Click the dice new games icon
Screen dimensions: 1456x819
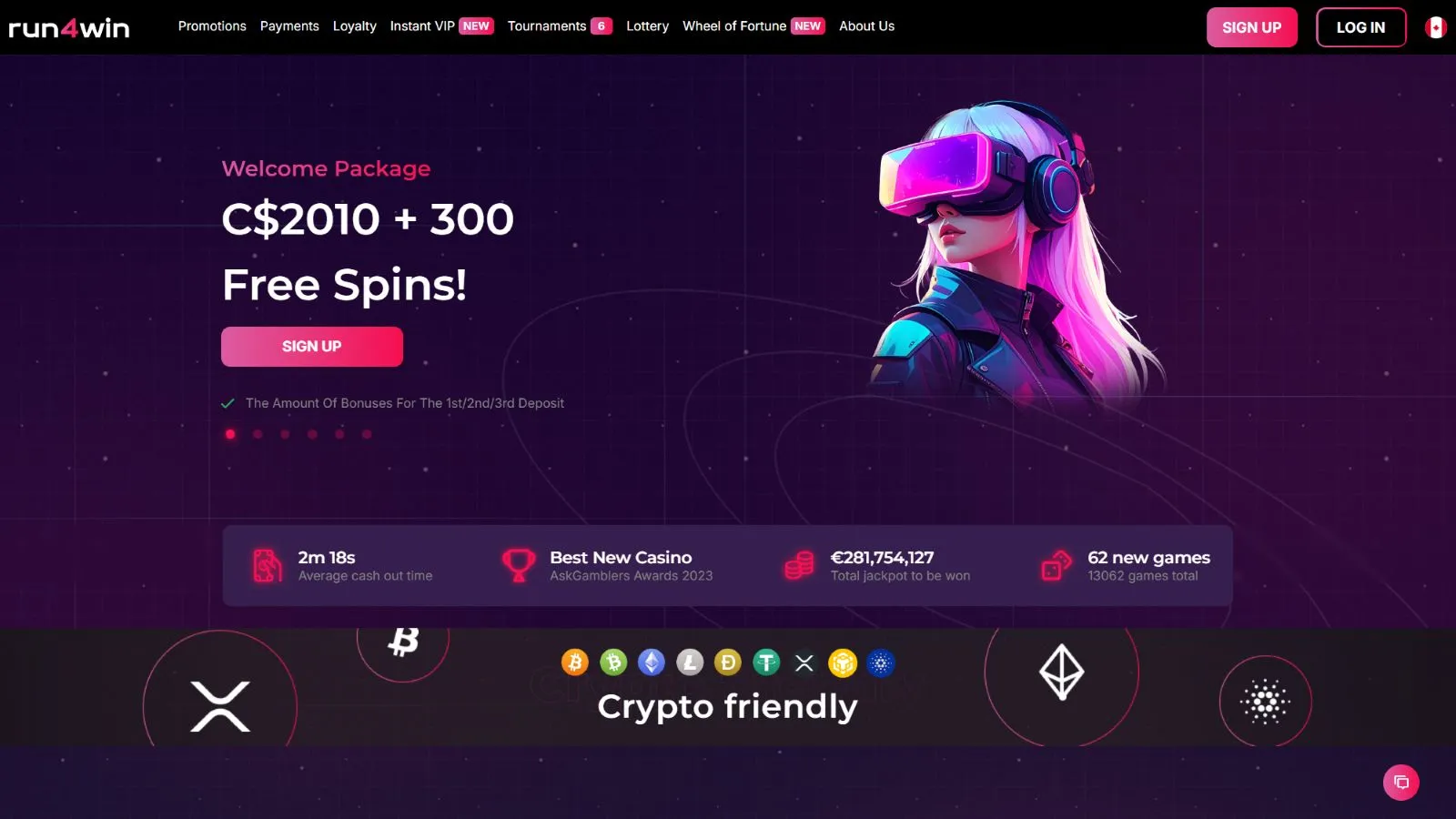tap(1057, 565)
